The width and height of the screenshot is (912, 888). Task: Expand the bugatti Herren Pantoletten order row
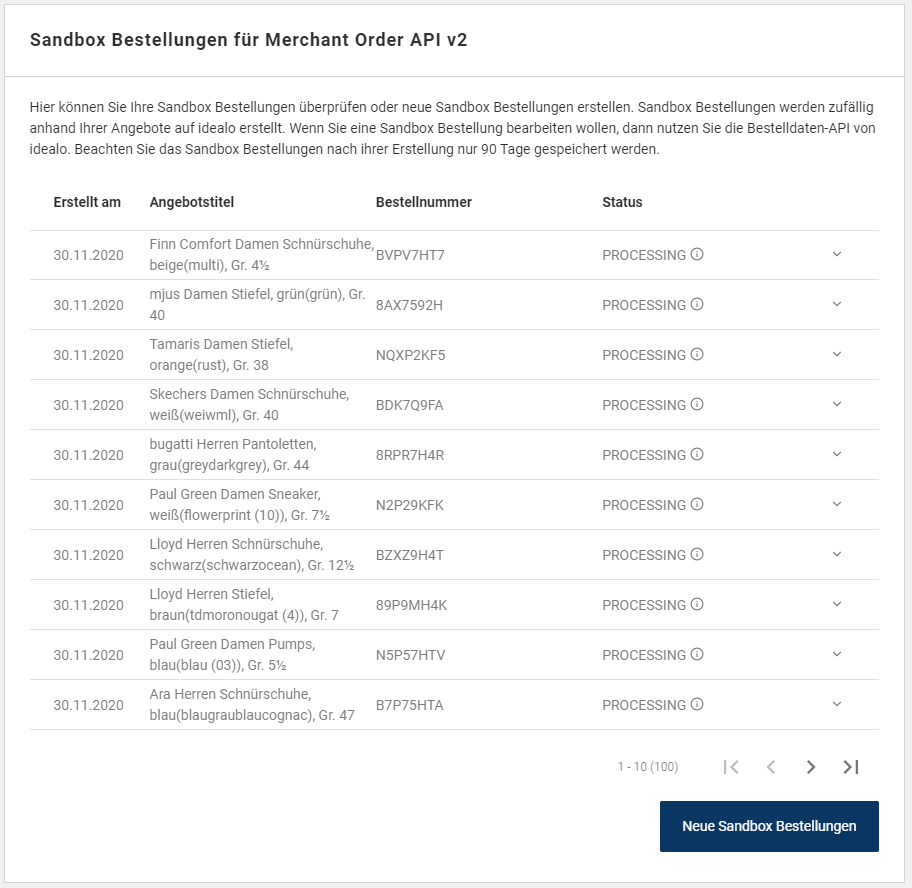(837, 454)
